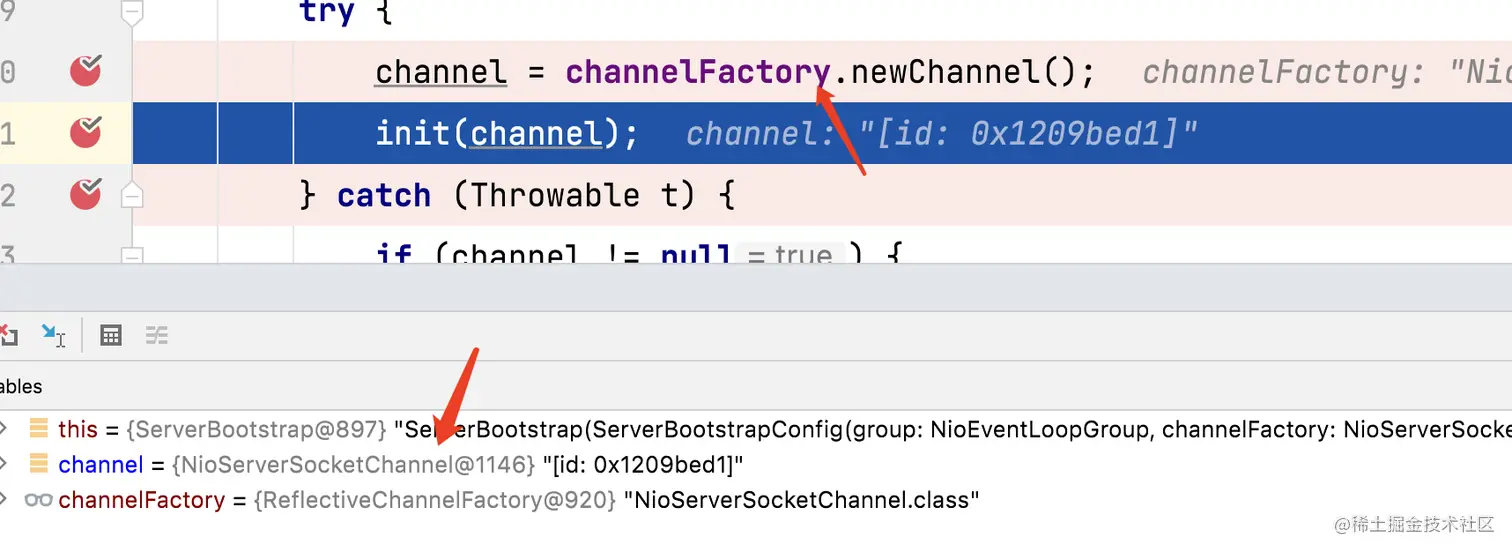
Task: Expand the channelFactory watch node
Action: [4, 500]
